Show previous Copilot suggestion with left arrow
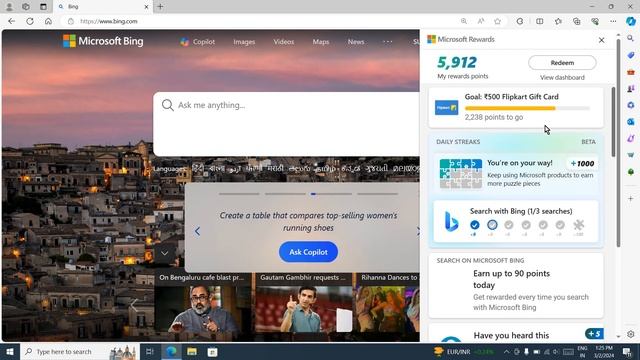The height and width of the screenshot is (360, 640). point(198,231)
